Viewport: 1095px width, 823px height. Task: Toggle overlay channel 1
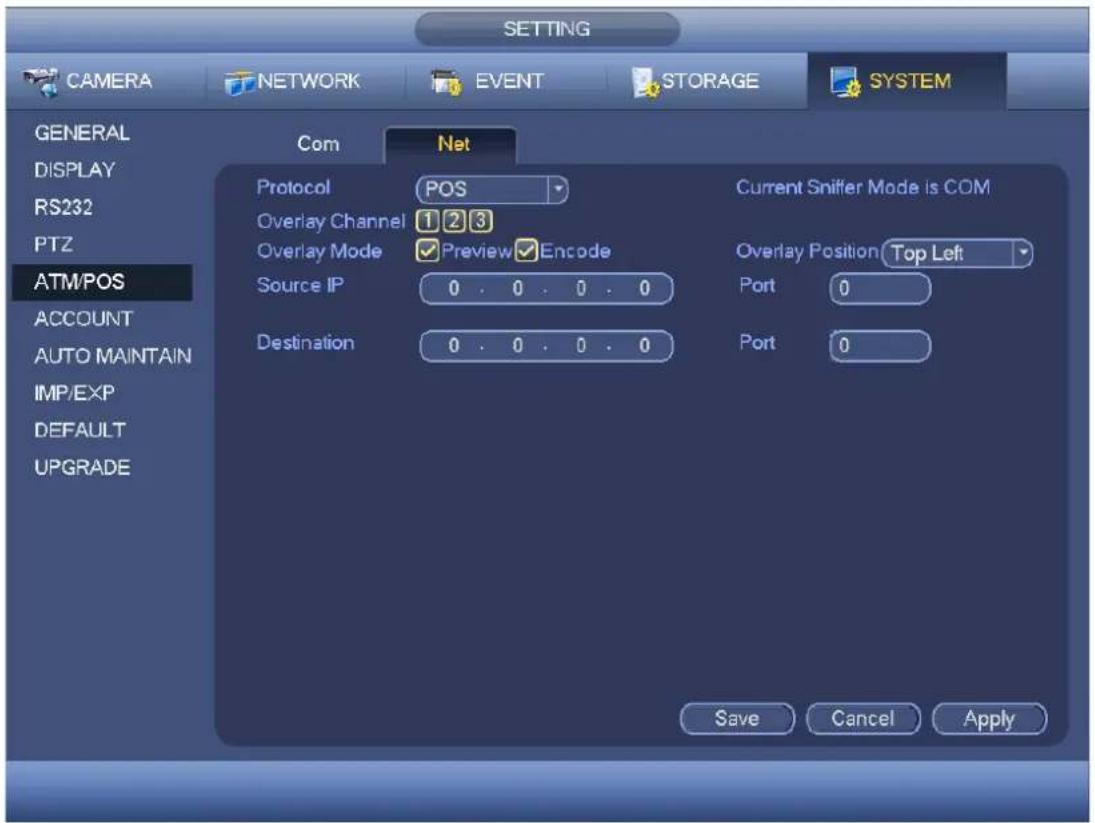(427, 221)
